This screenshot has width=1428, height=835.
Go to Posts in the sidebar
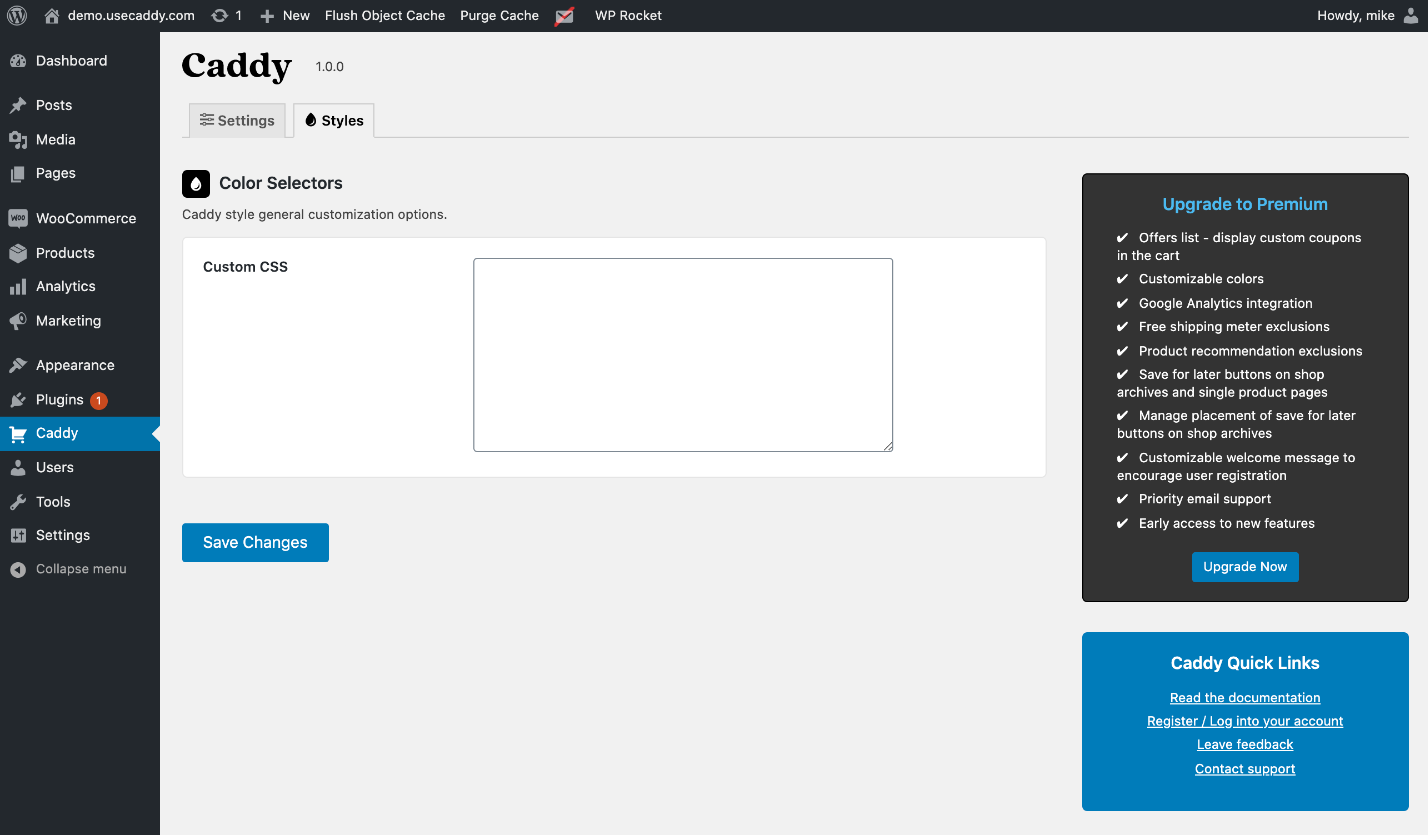(x=80, y=105)
